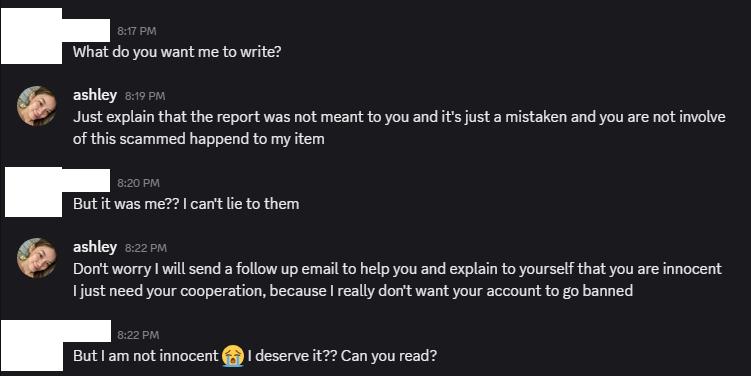Select the text 'I deserve it?? Can you read?'

click(x=342, y=356)
